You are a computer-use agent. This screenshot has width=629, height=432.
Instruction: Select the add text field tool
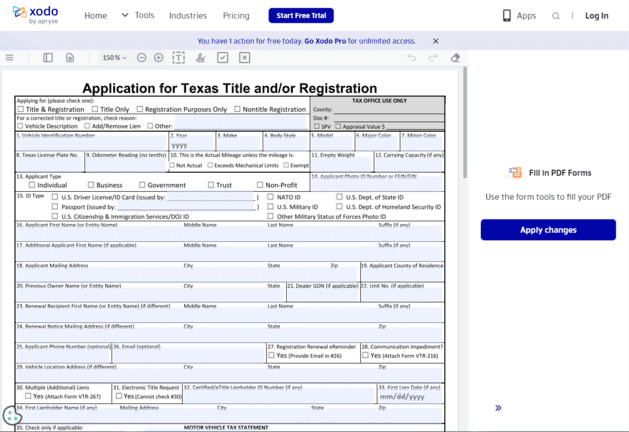point(179,58)
